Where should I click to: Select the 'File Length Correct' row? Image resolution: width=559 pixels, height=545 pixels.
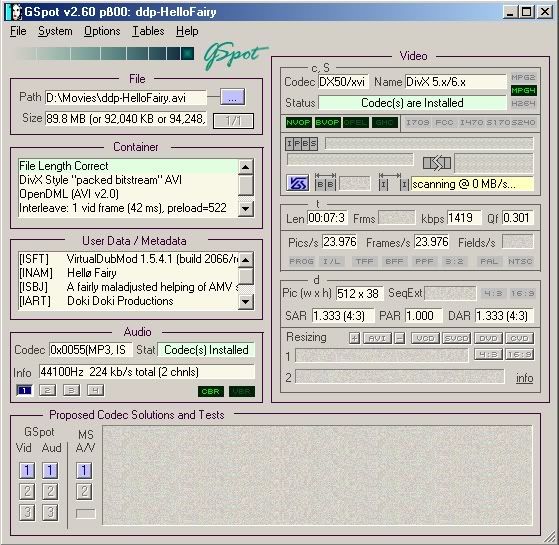[128, 166]
